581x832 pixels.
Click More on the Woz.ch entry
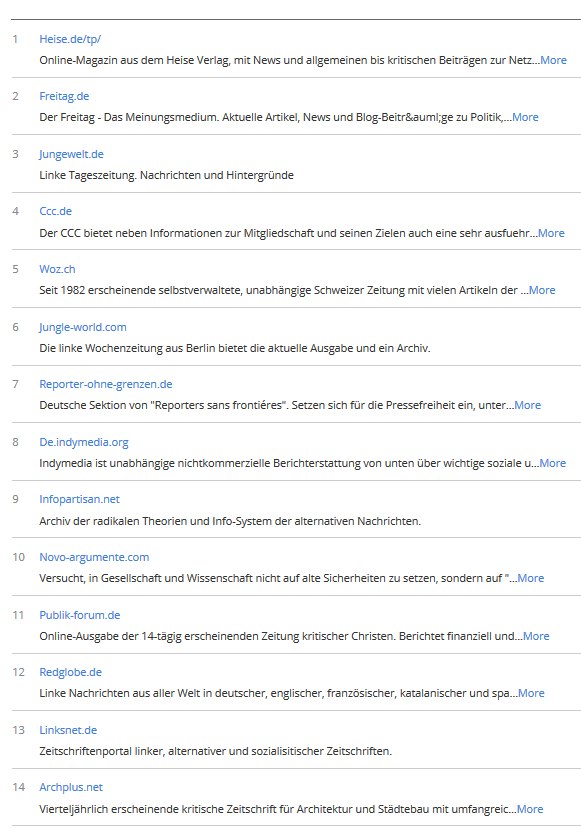click(542, 290)
